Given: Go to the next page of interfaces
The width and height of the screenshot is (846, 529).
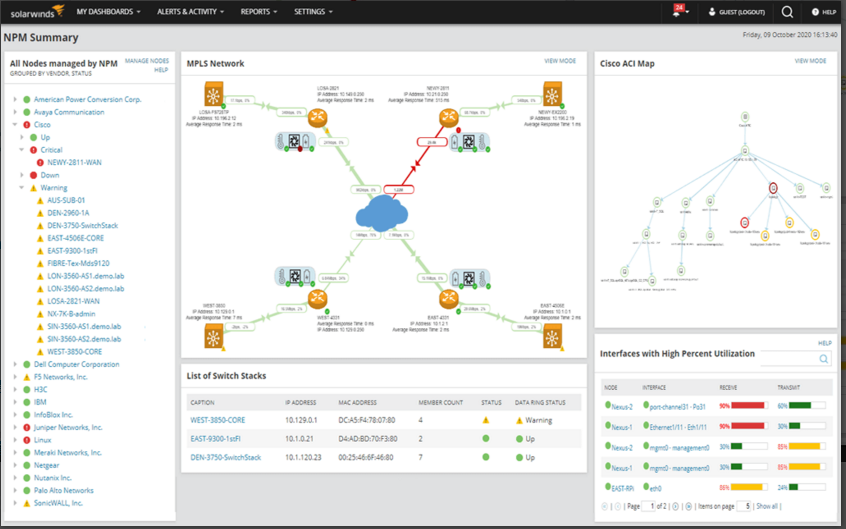Looking at the screenshot, I should [676, 506].
